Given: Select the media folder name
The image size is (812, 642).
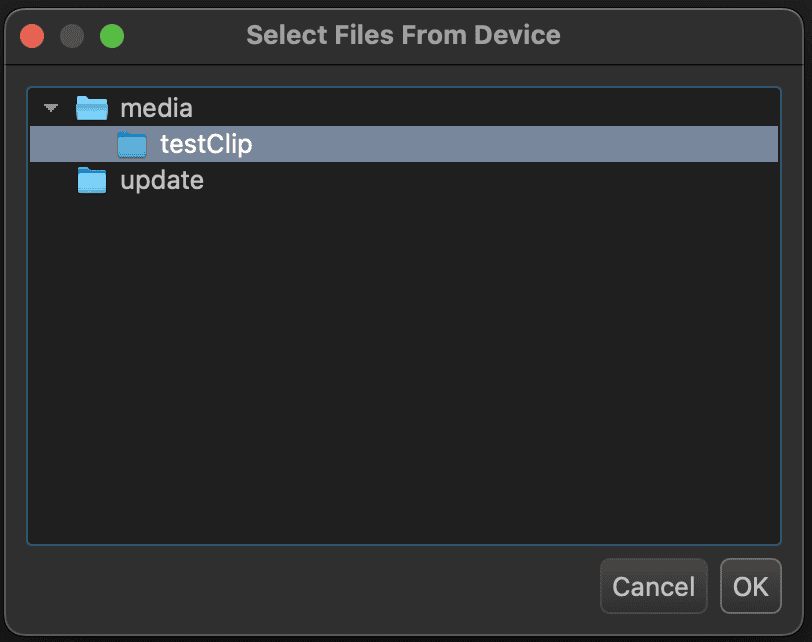Looking at the screenshot, I should pos(156,108).
